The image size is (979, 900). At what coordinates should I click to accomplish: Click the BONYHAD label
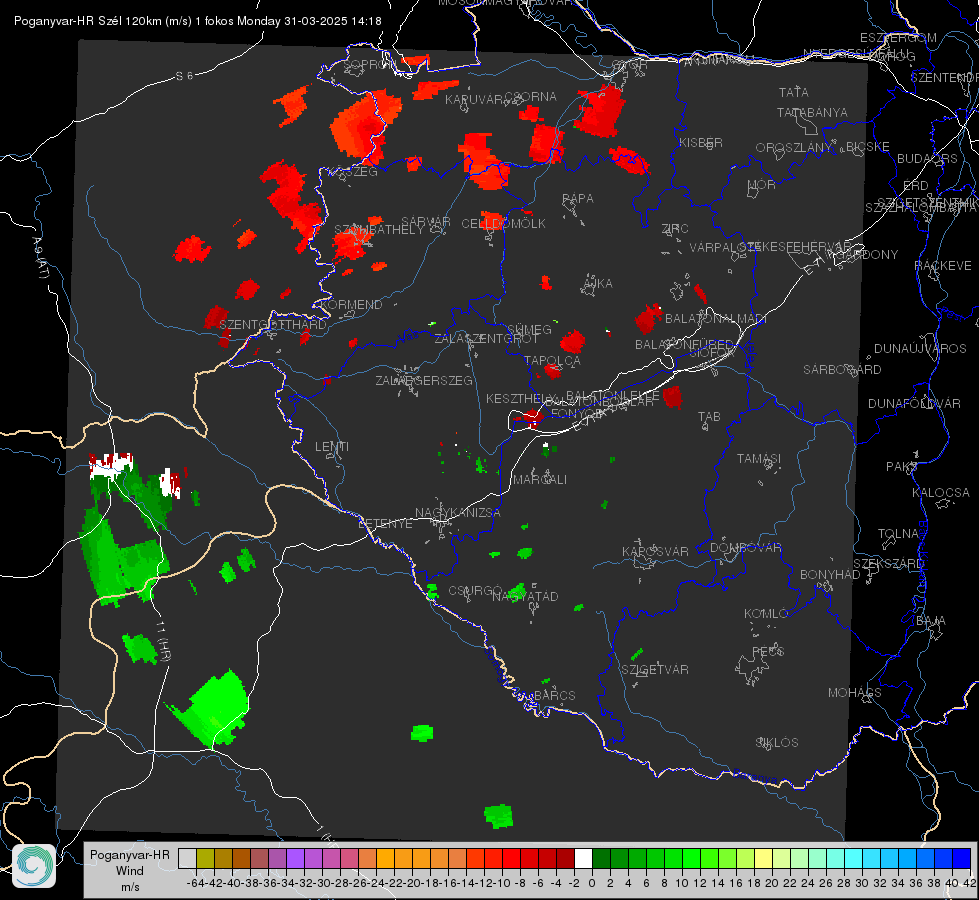830,575
